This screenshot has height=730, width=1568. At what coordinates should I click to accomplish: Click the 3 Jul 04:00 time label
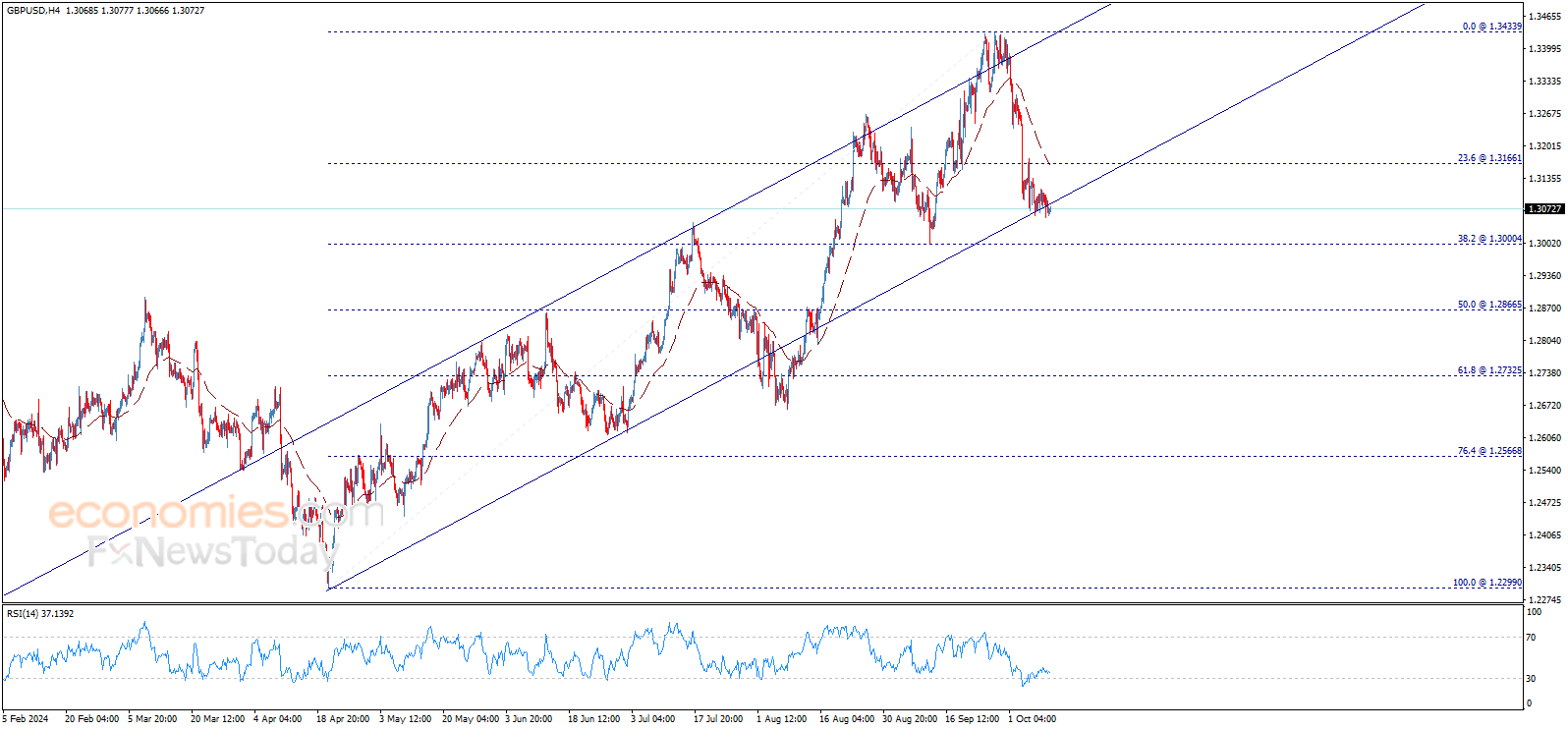tap(653, 719)
